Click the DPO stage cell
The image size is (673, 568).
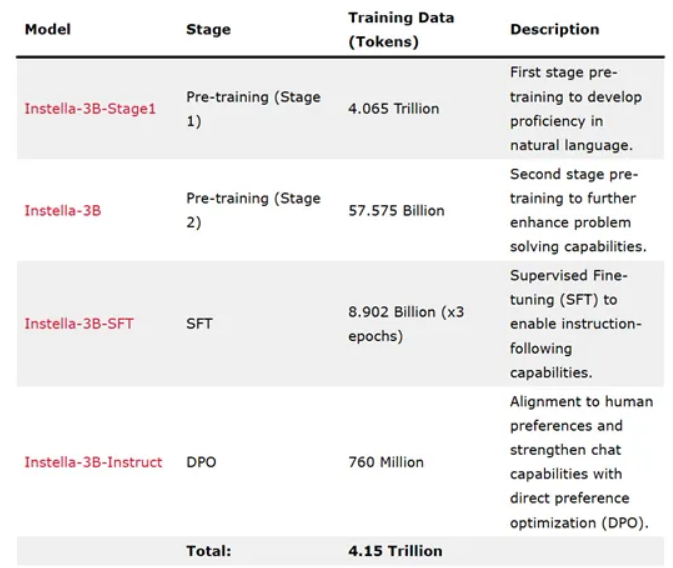point(201,462)
